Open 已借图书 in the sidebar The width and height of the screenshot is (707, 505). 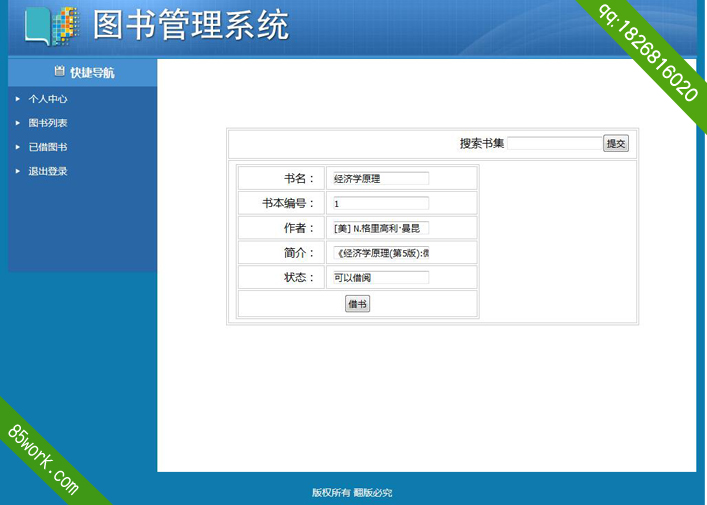(x=48, y=147)
